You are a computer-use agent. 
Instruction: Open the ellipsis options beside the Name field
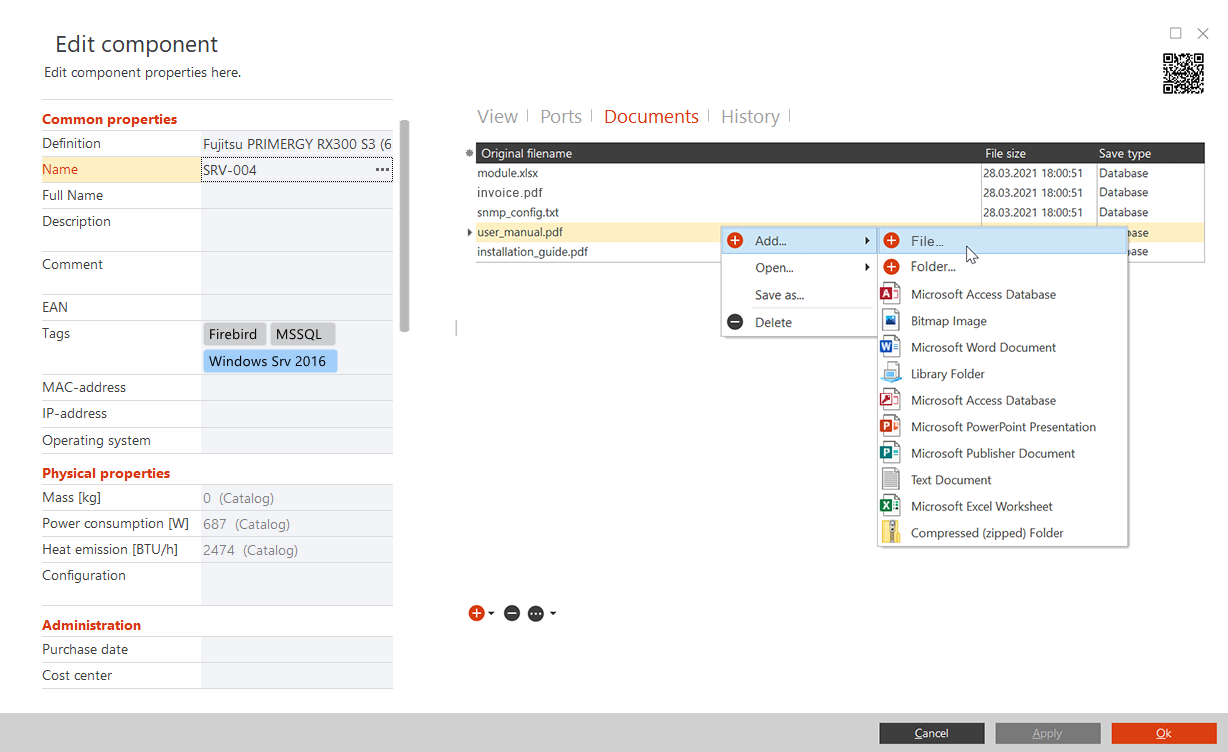click(x=381, y=169)
